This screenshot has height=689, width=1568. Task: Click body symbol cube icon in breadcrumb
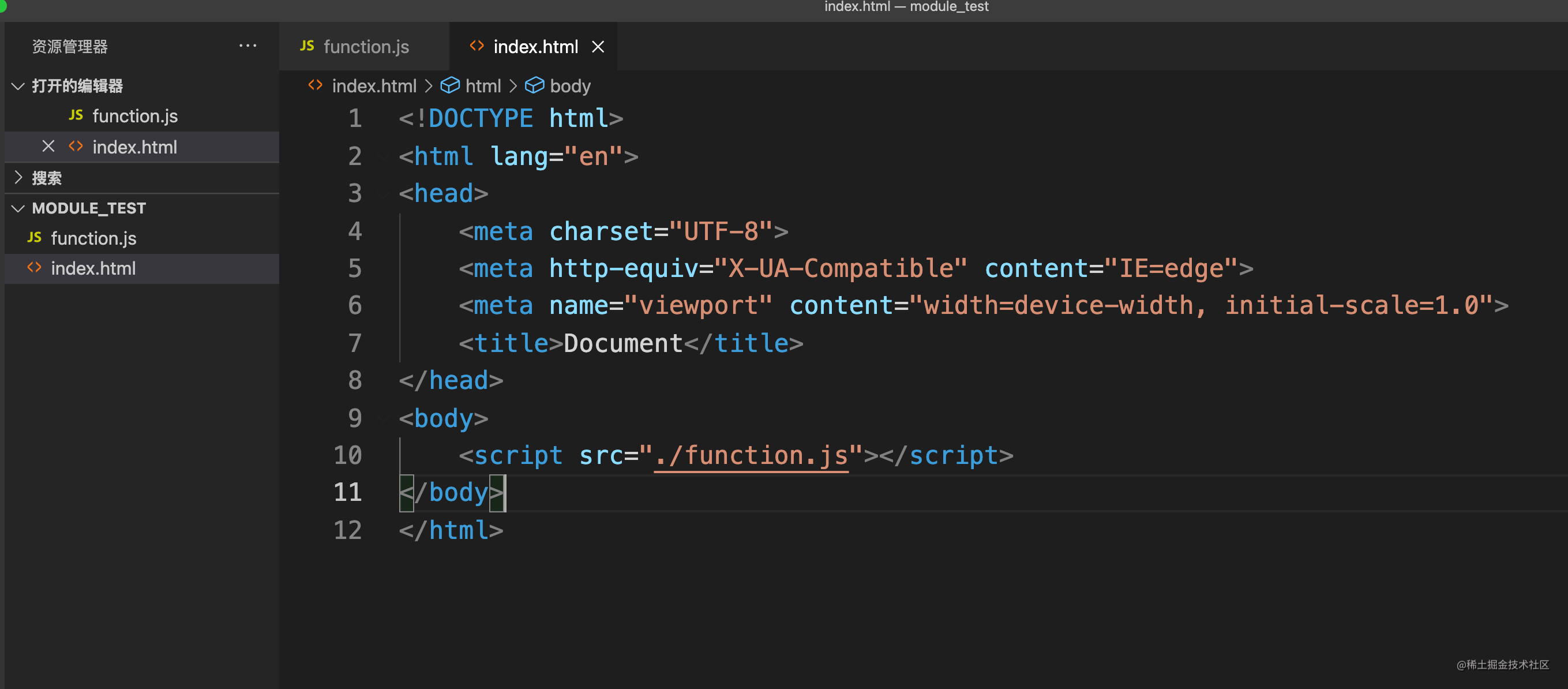(x=534, y=85)
